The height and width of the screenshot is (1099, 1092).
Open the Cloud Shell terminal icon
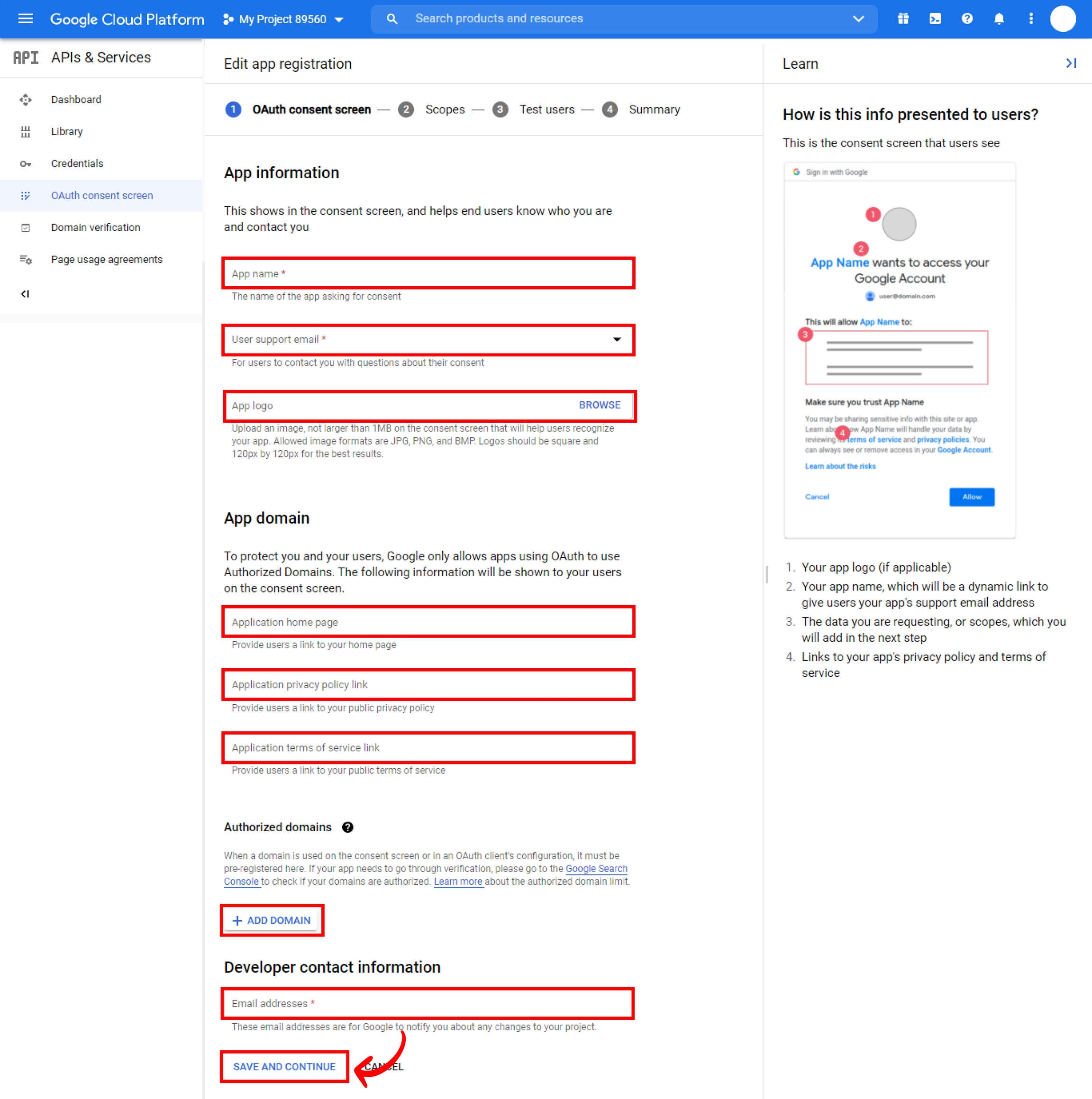tap(935, 19)
